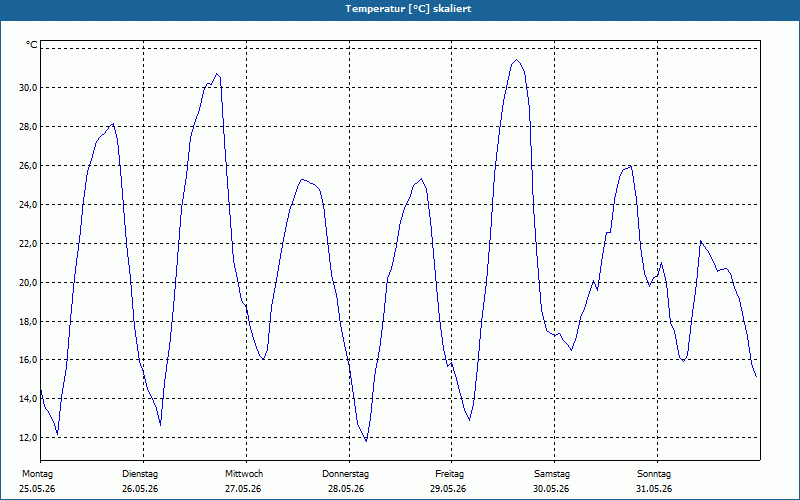Screen dimensions: 800x500
Task: Click the 24,0 axis value
Action: (x=28, y=205)
